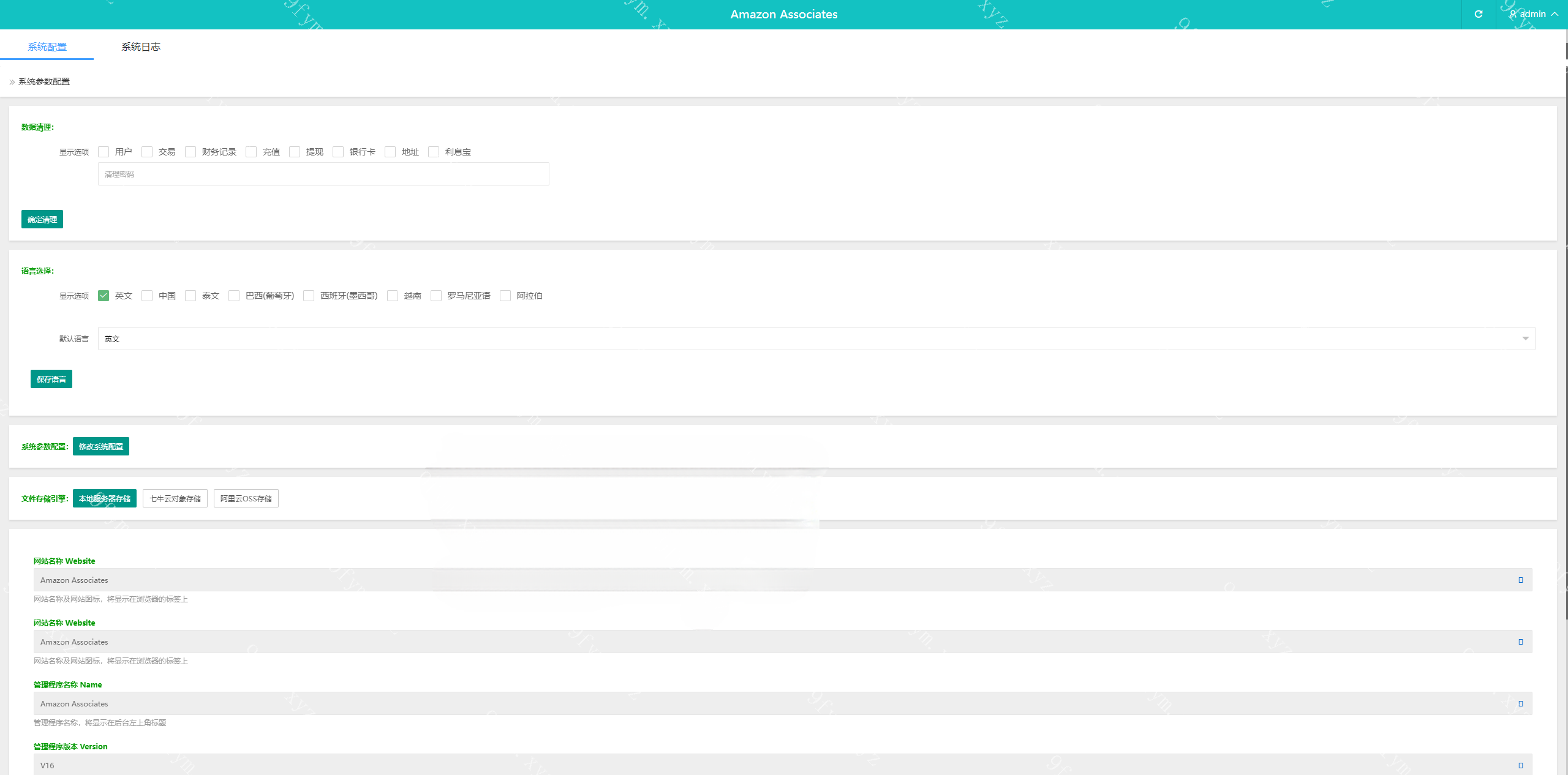Viewport: 1568px width, 775px height.
Task: Uncheck the 英文 language checkbox
Action: pyautogui.click(x=104, y=296)
